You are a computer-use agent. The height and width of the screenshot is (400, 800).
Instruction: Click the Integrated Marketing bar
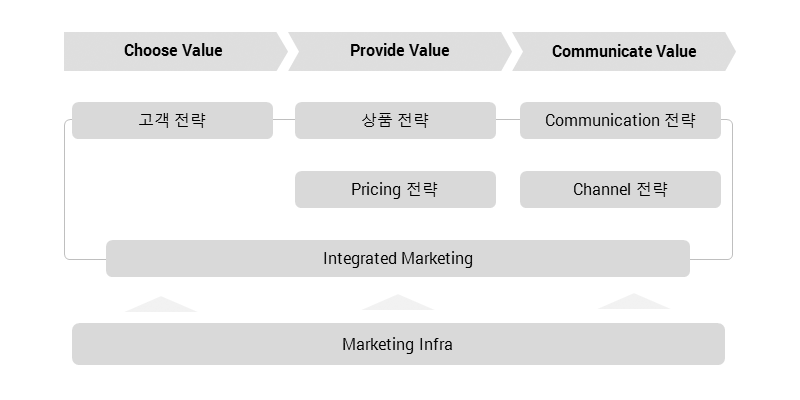tap(398, 259)
